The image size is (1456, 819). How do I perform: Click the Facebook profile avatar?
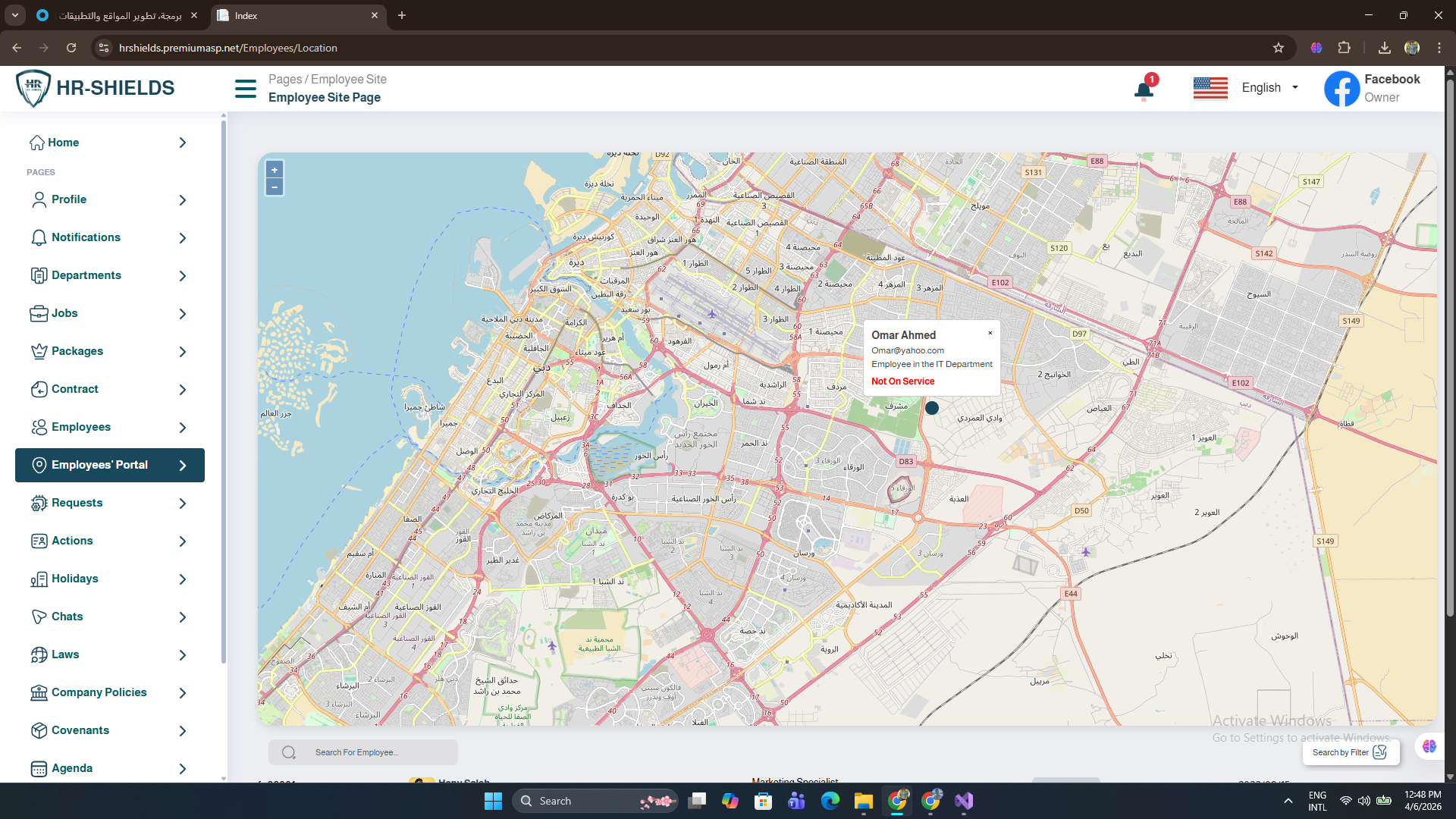pos(1341,89)
